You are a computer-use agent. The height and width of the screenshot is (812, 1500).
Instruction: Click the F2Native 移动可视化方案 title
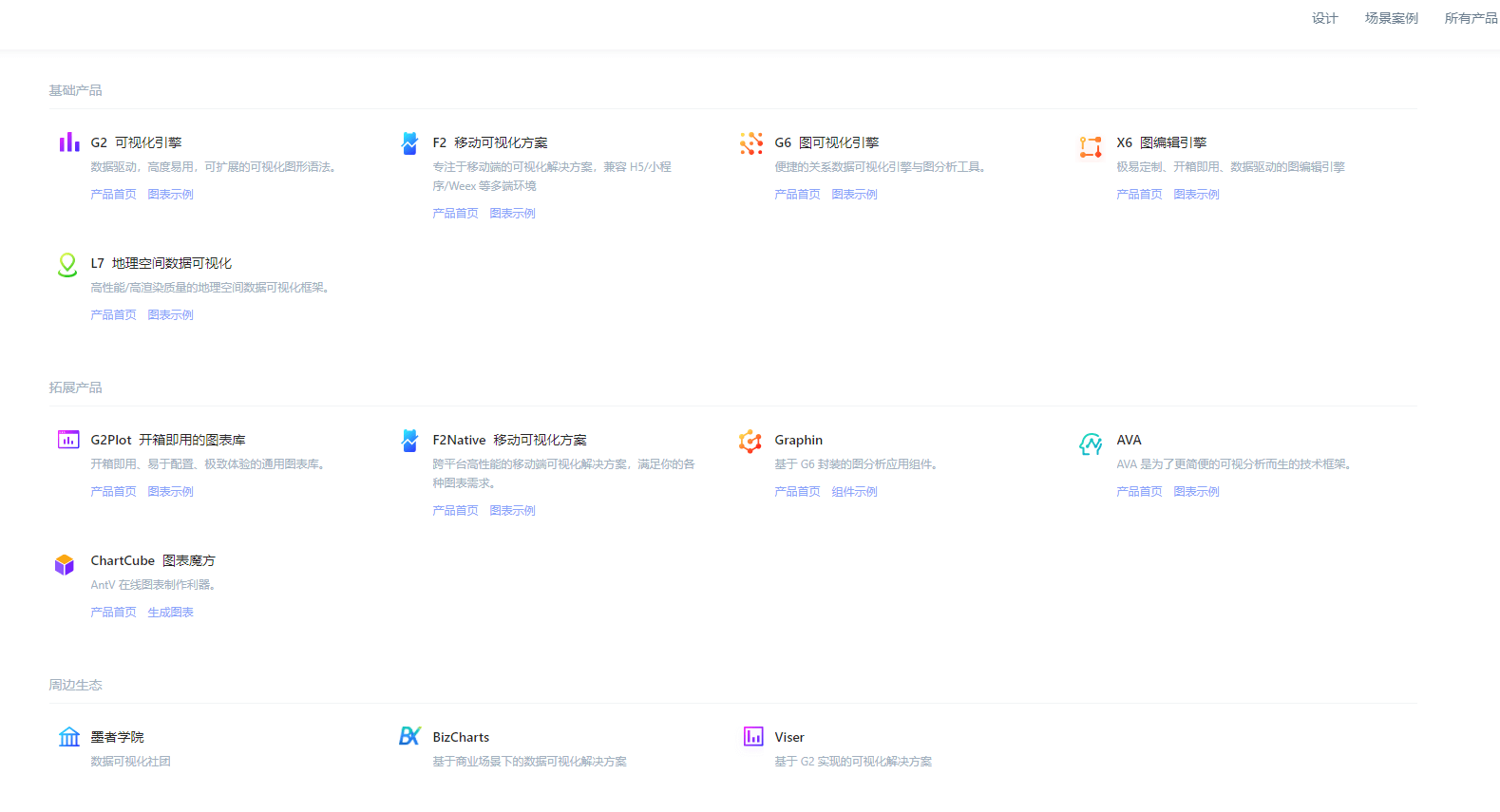[509, 440]
